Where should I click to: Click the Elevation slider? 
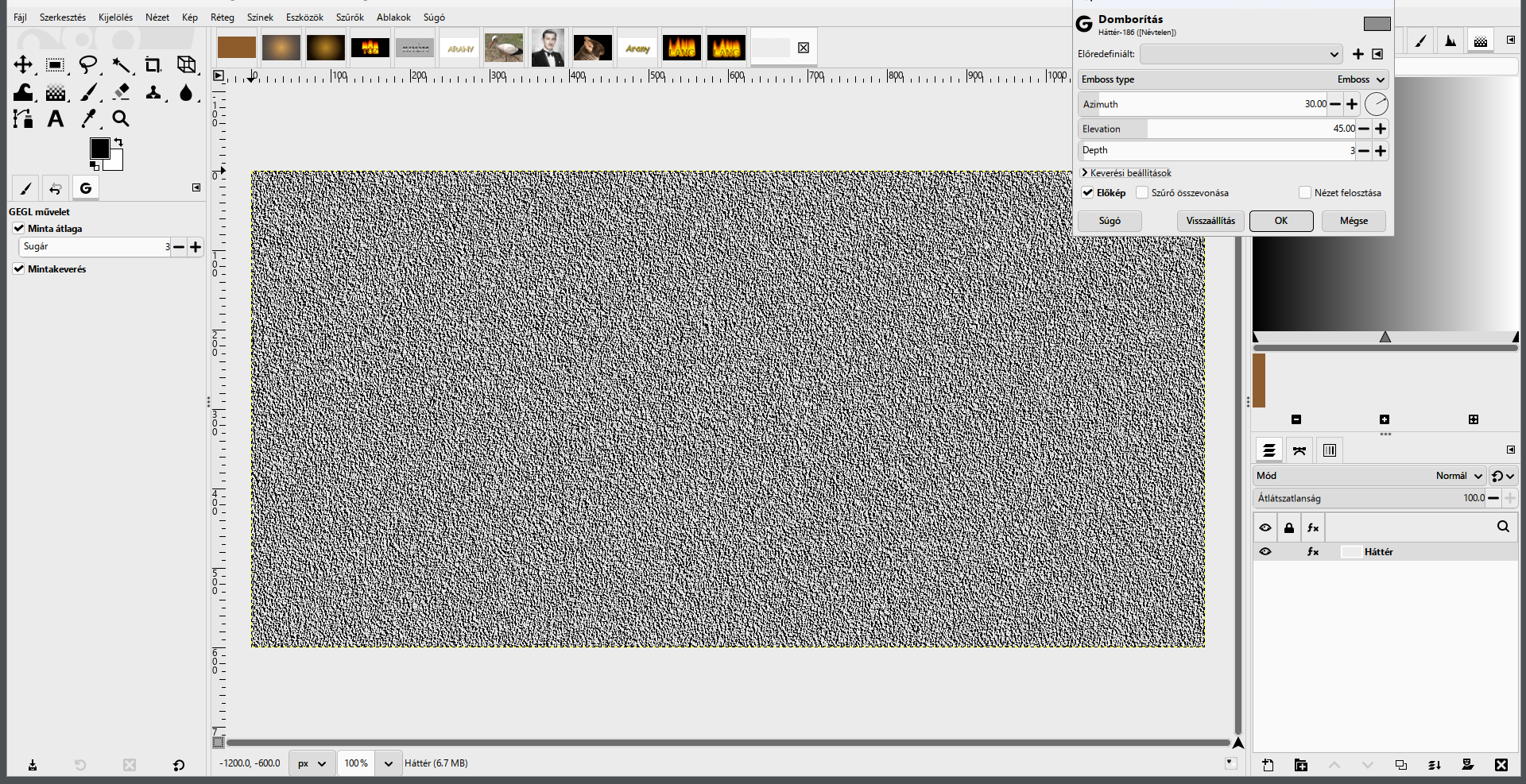tap(1218, 129)
